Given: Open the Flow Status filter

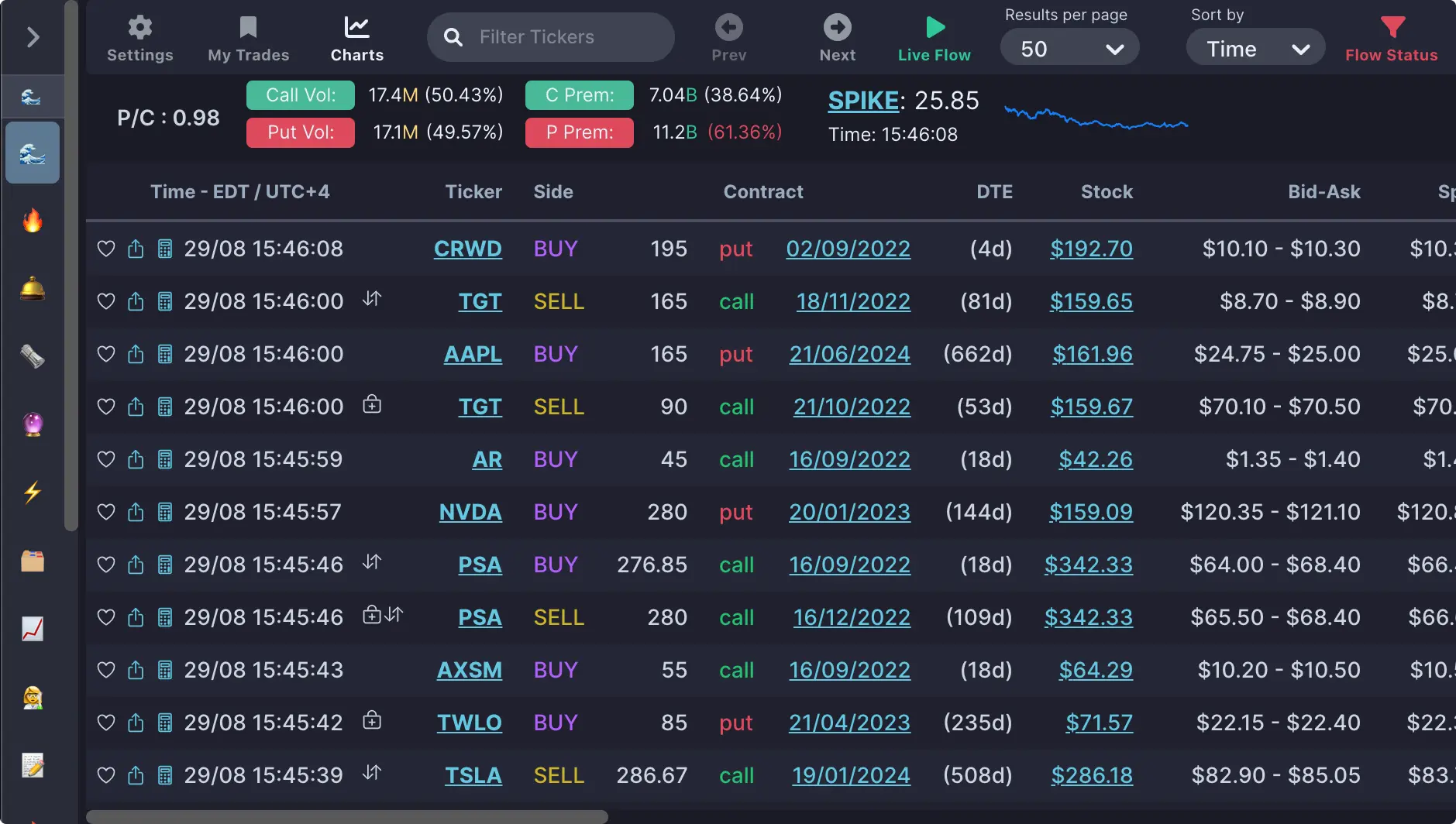Looking at the screenshot, I should tap(1392, 38).
